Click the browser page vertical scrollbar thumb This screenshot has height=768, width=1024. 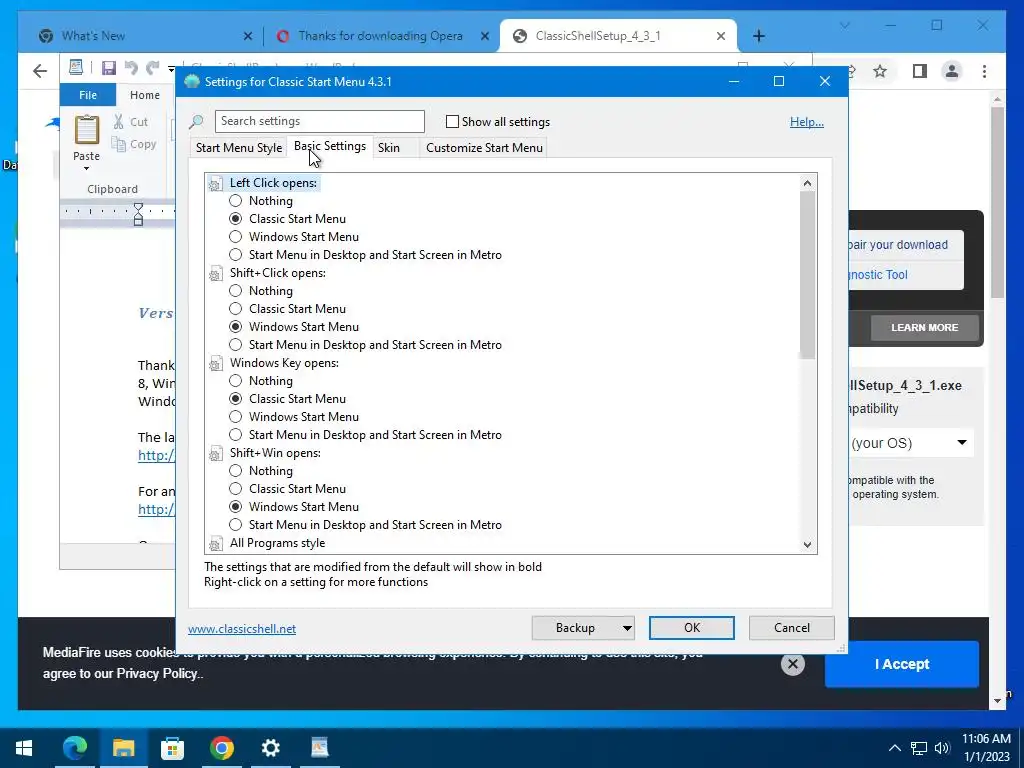997,202
